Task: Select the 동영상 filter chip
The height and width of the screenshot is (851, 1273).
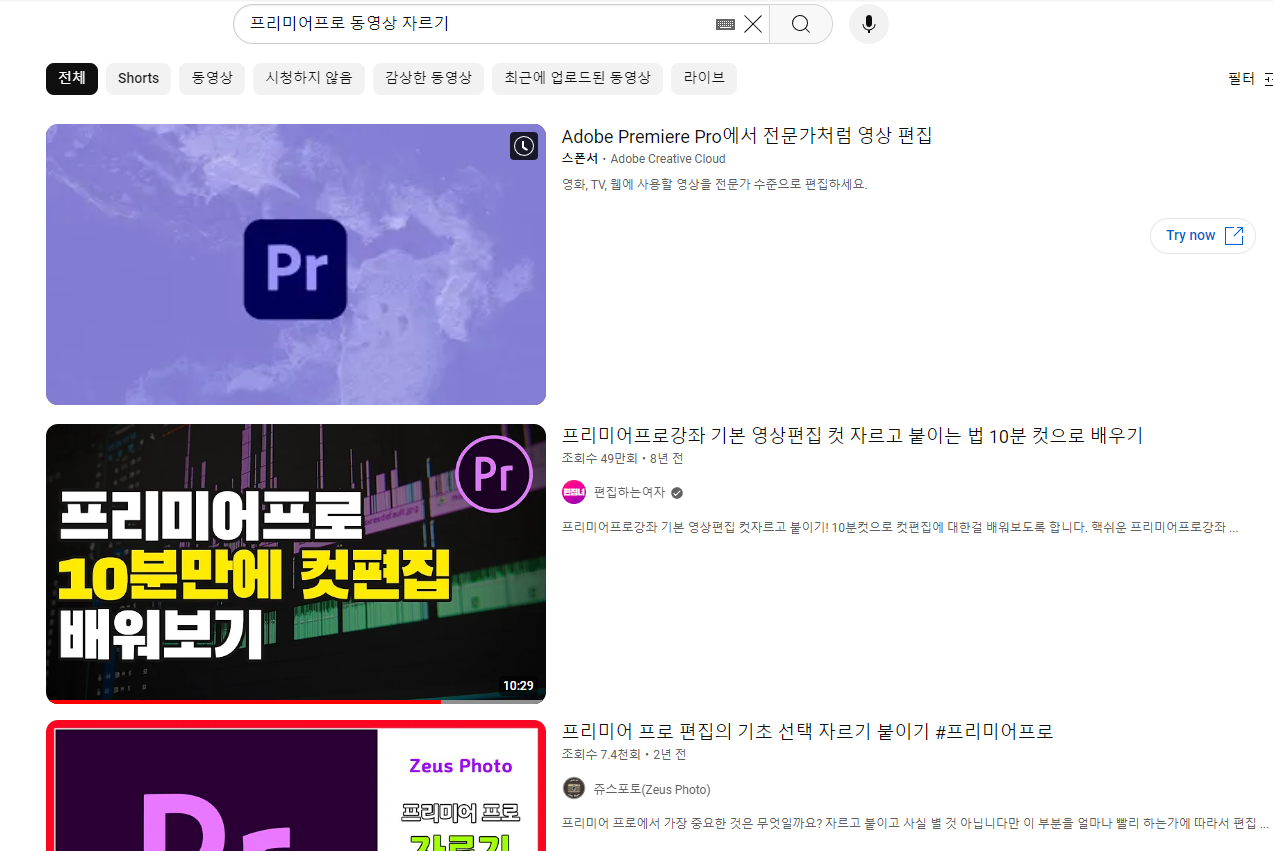Action: 212,78
